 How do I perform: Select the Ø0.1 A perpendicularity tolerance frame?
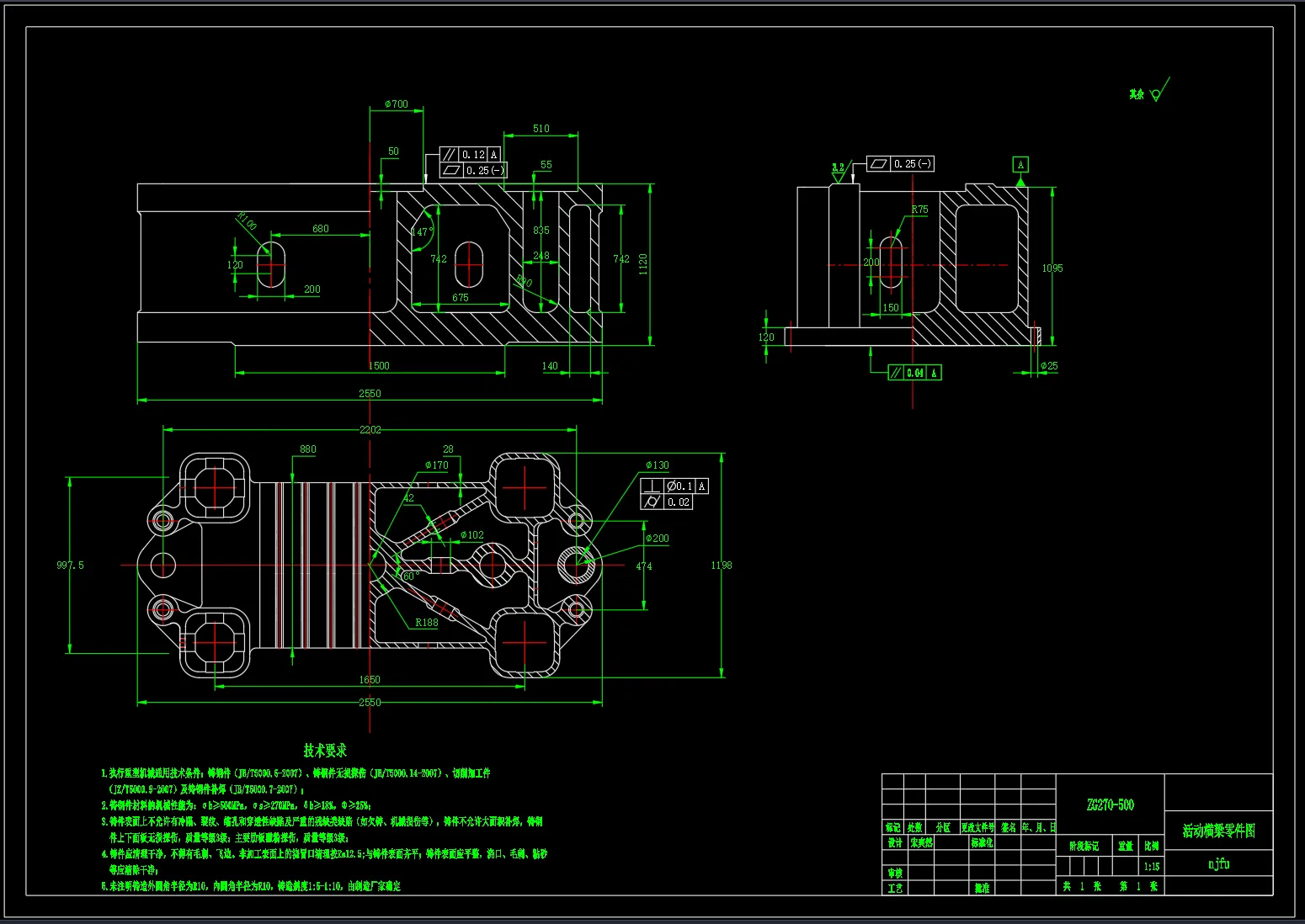[674, 486]
